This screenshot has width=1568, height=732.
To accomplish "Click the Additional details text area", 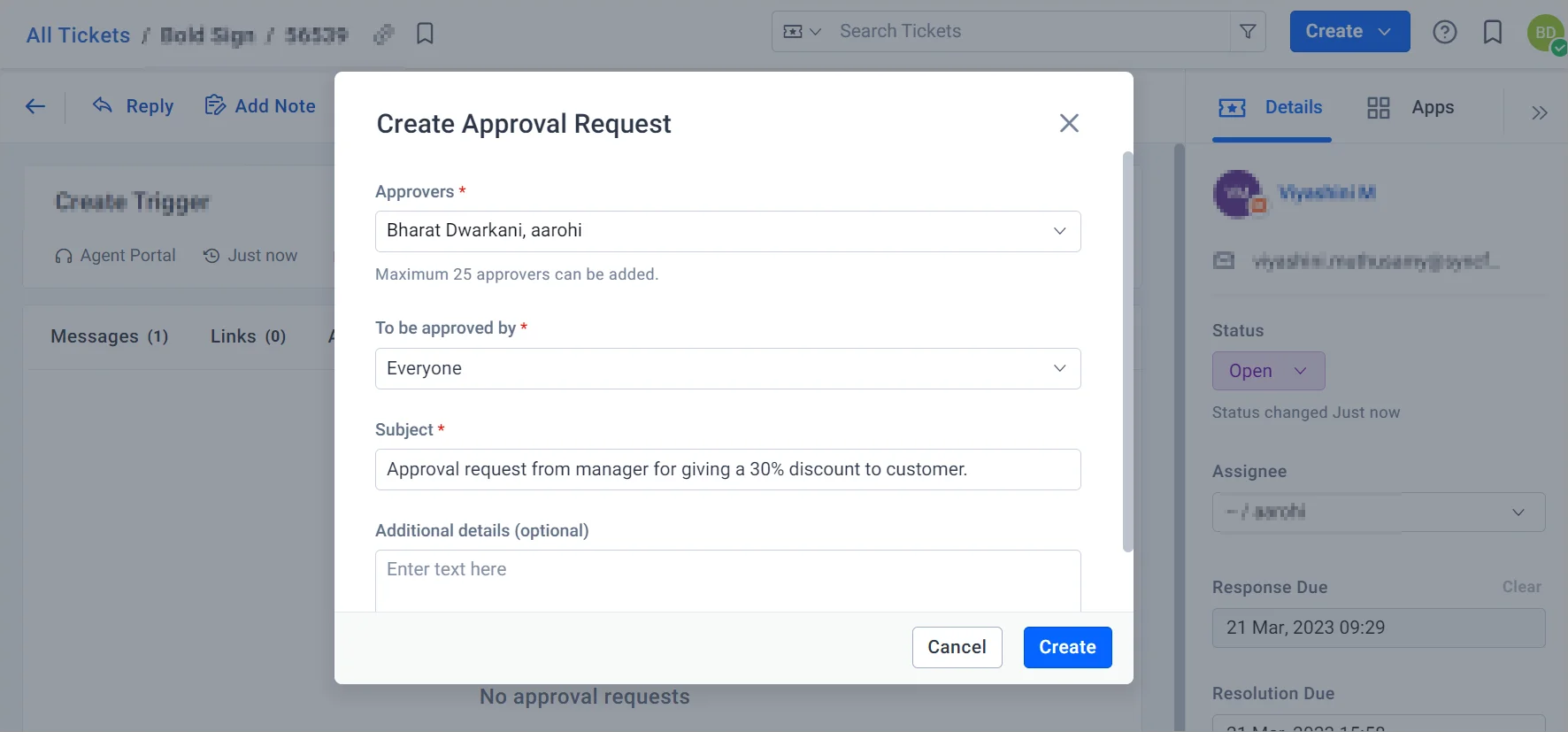I will pyautogui.click(x=727, y=580).
